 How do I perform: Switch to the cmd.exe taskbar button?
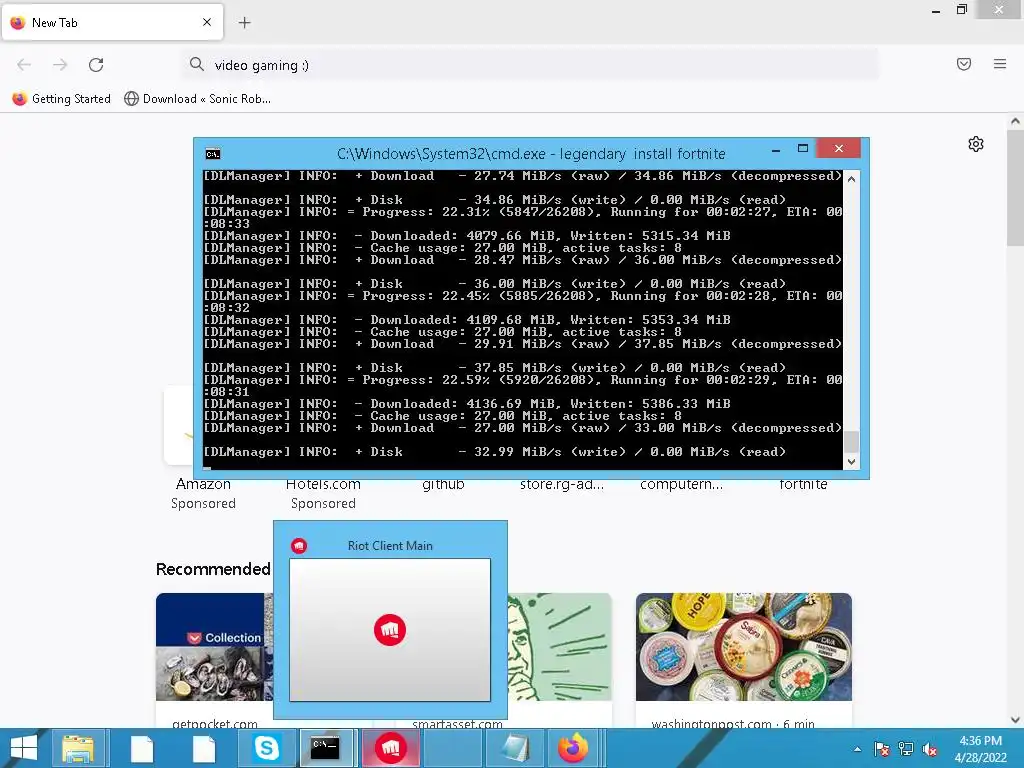pos(325,748)
